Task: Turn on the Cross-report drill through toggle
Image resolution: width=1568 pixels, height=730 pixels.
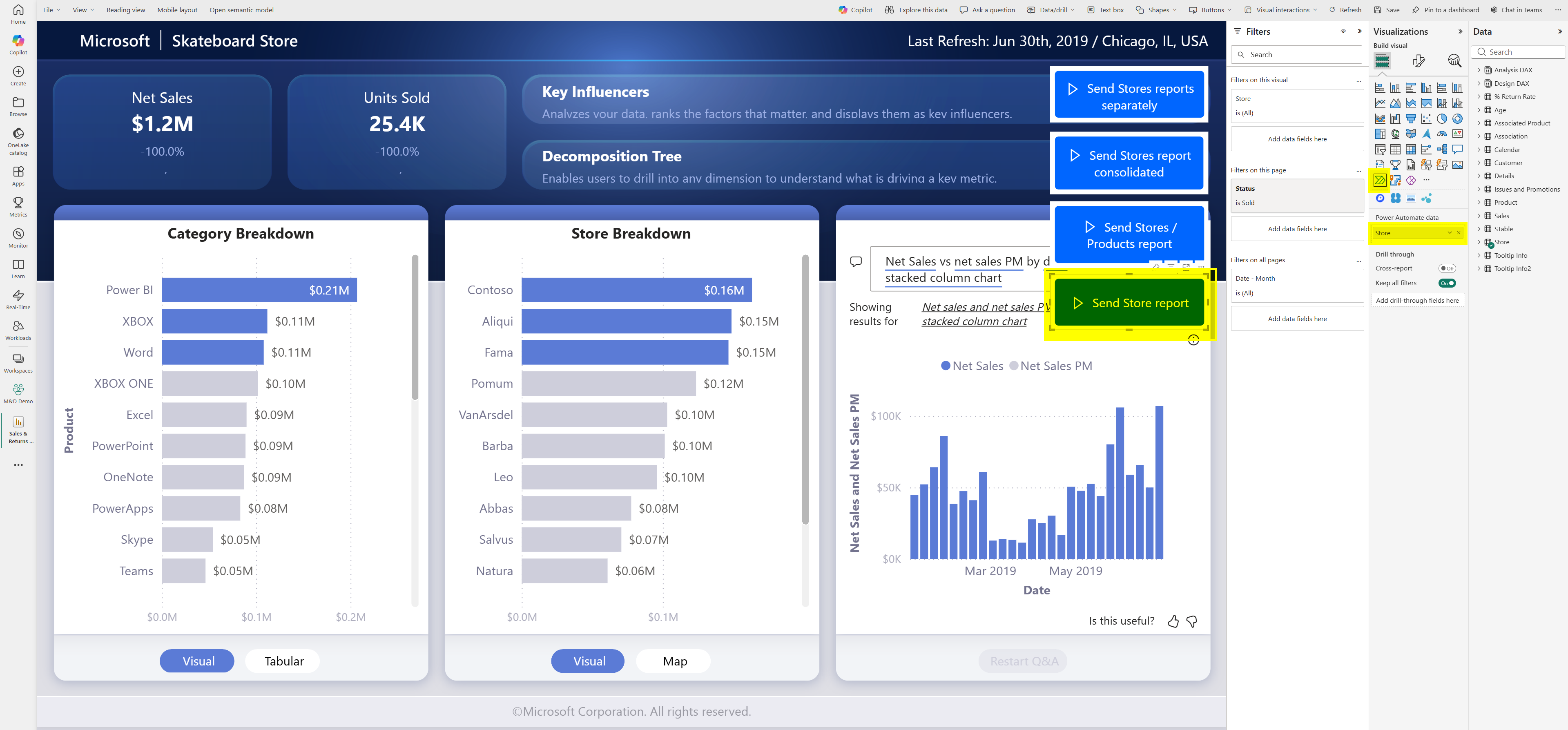Action: pos(1447,268)
